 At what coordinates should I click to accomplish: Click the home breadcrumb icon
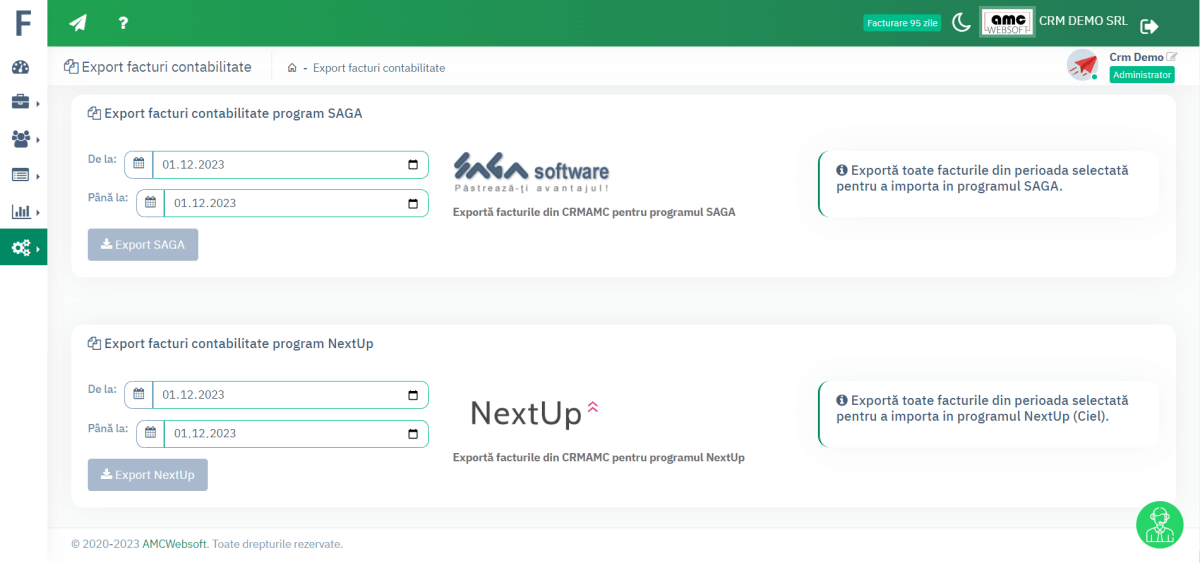[292, 68]
